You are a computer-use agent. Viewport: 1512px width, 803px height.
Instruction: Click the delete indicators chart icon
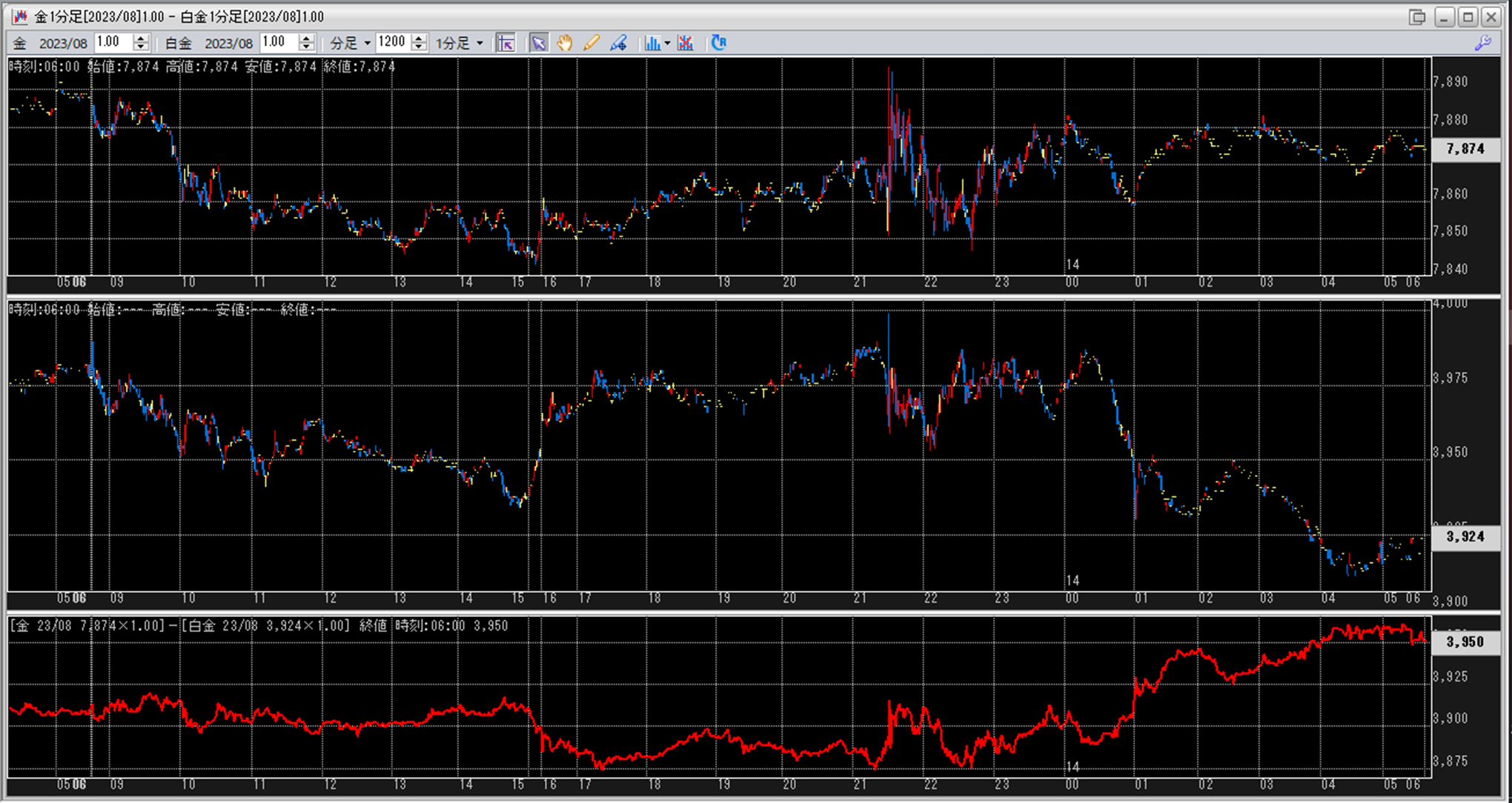pos(686,43)
